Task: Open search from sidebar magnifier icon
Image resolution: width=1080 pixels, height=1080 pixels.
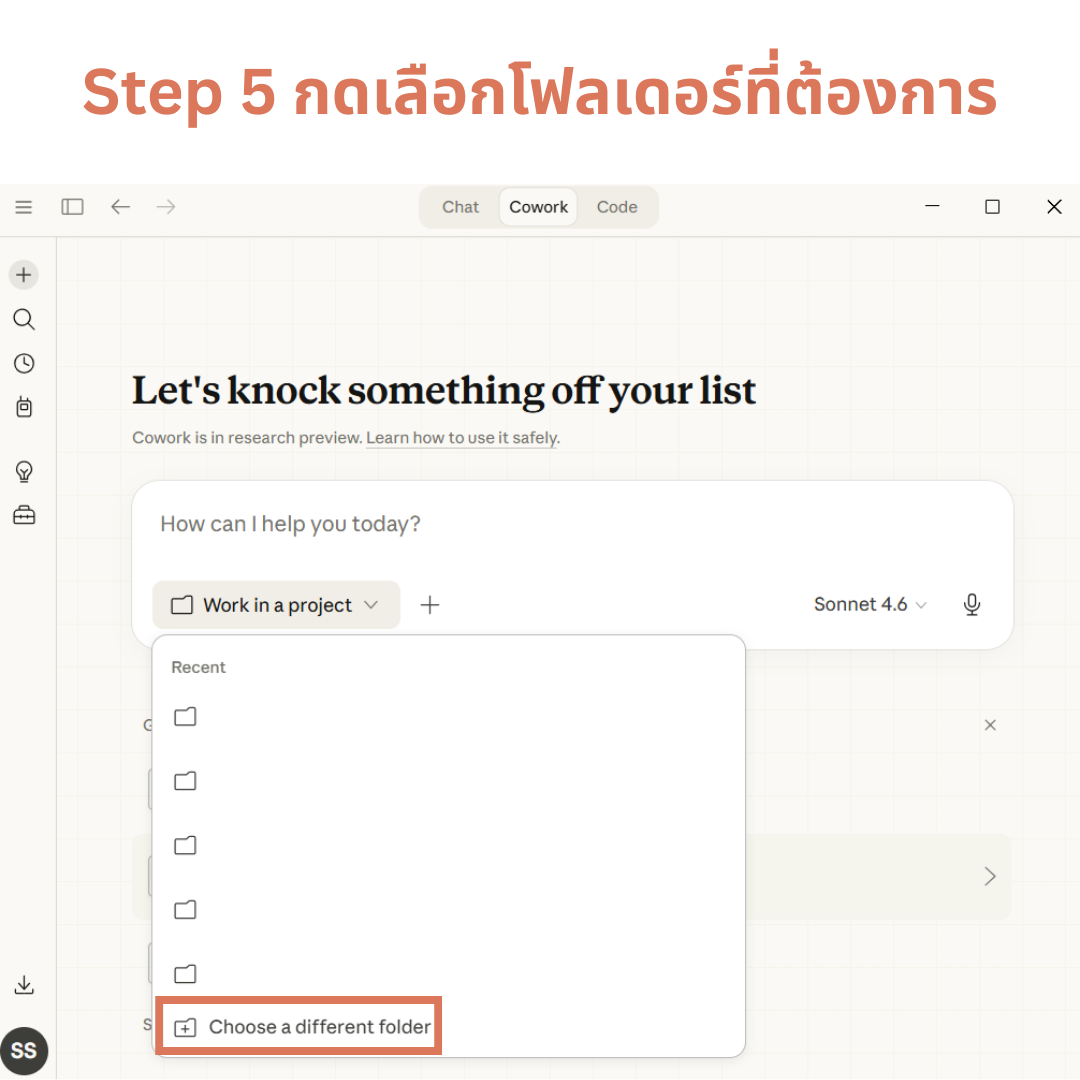Action: tap(24, 320)
